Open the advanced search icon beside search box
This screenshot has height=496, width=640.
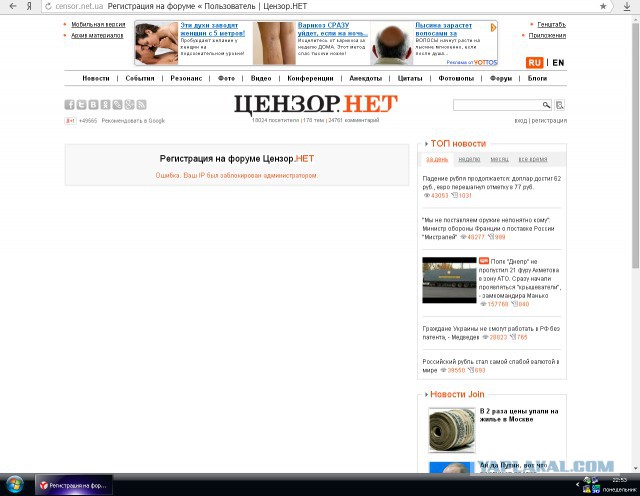click(x=560, y=105)
